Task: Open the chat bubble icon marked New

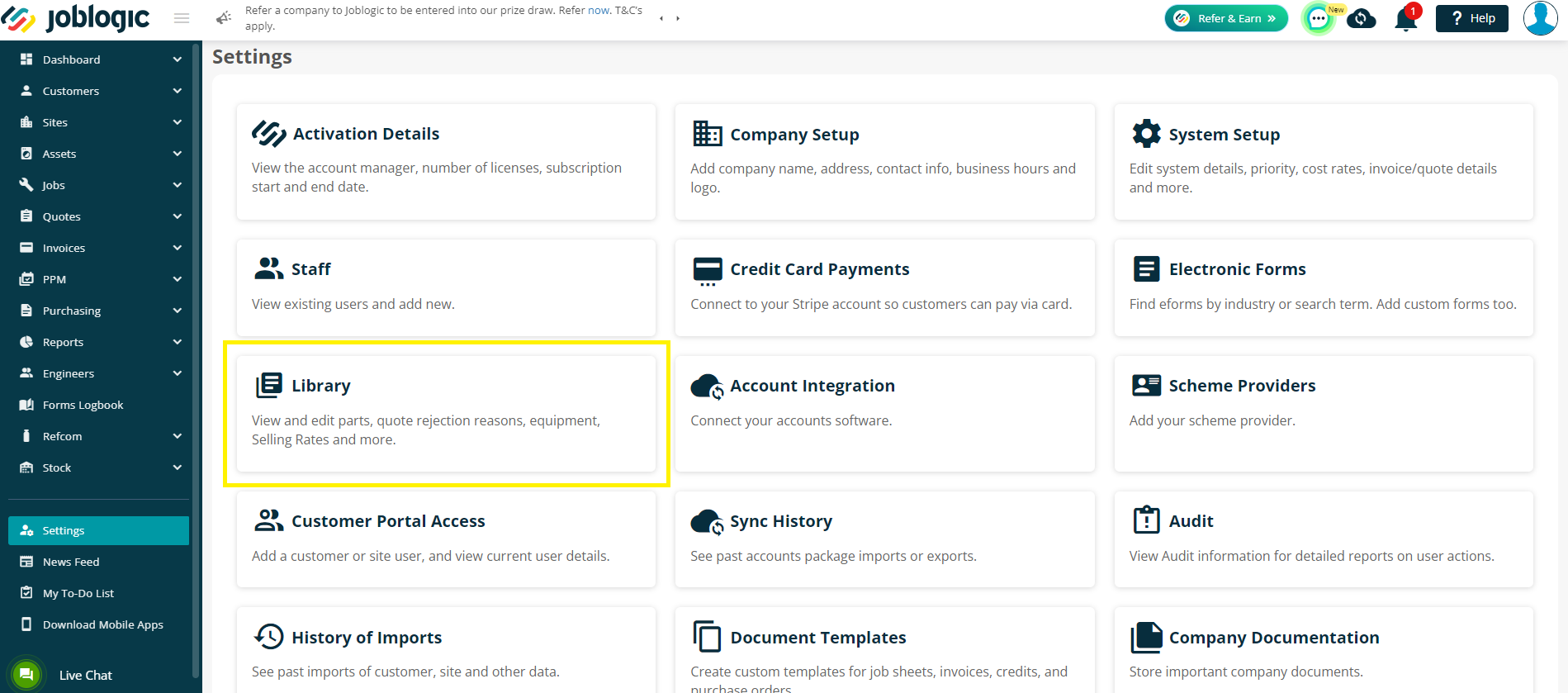Action: [x=1319, y=18]
